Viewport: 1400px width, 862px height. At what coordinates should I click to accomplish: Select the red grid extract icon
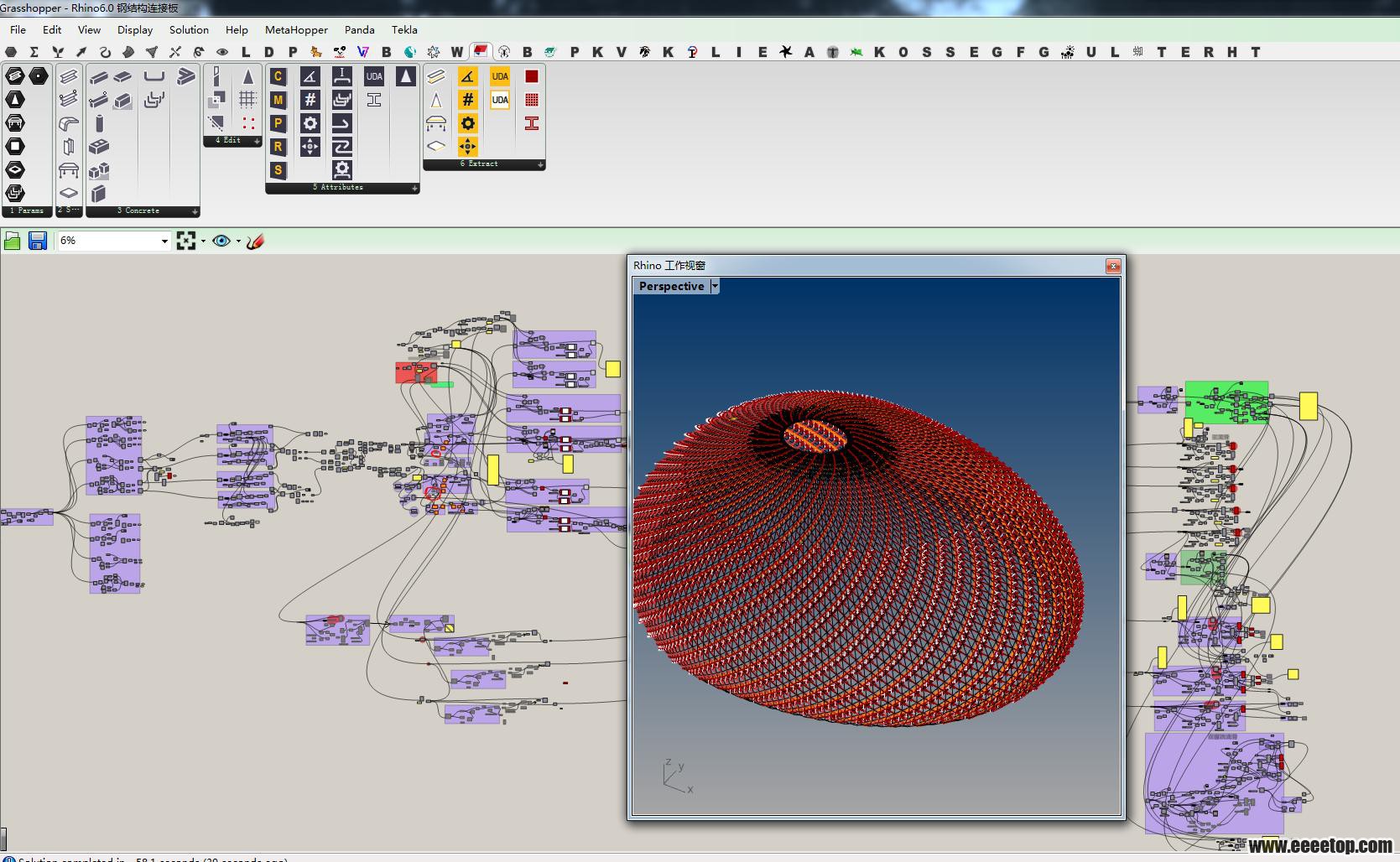pyautogui.click(x=532, y=100)
